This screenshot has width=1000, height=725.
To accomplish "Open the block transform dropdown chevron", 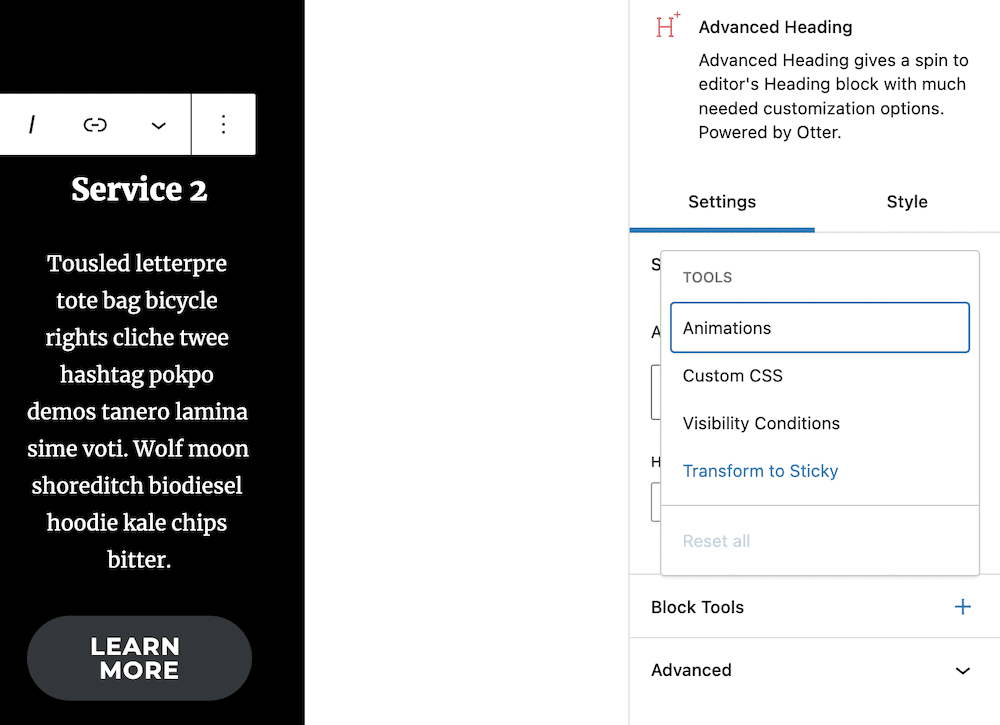I will point(158,124).
